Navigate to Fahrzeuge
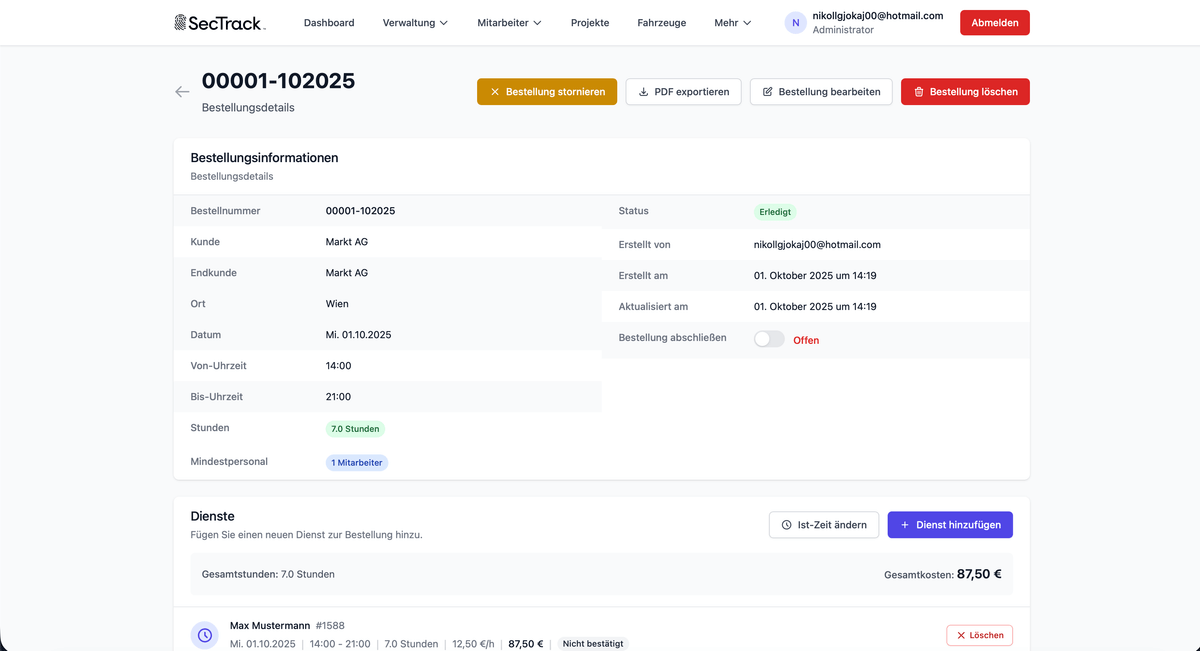The width and height of the screenshot is (1200, 651). 662,23
